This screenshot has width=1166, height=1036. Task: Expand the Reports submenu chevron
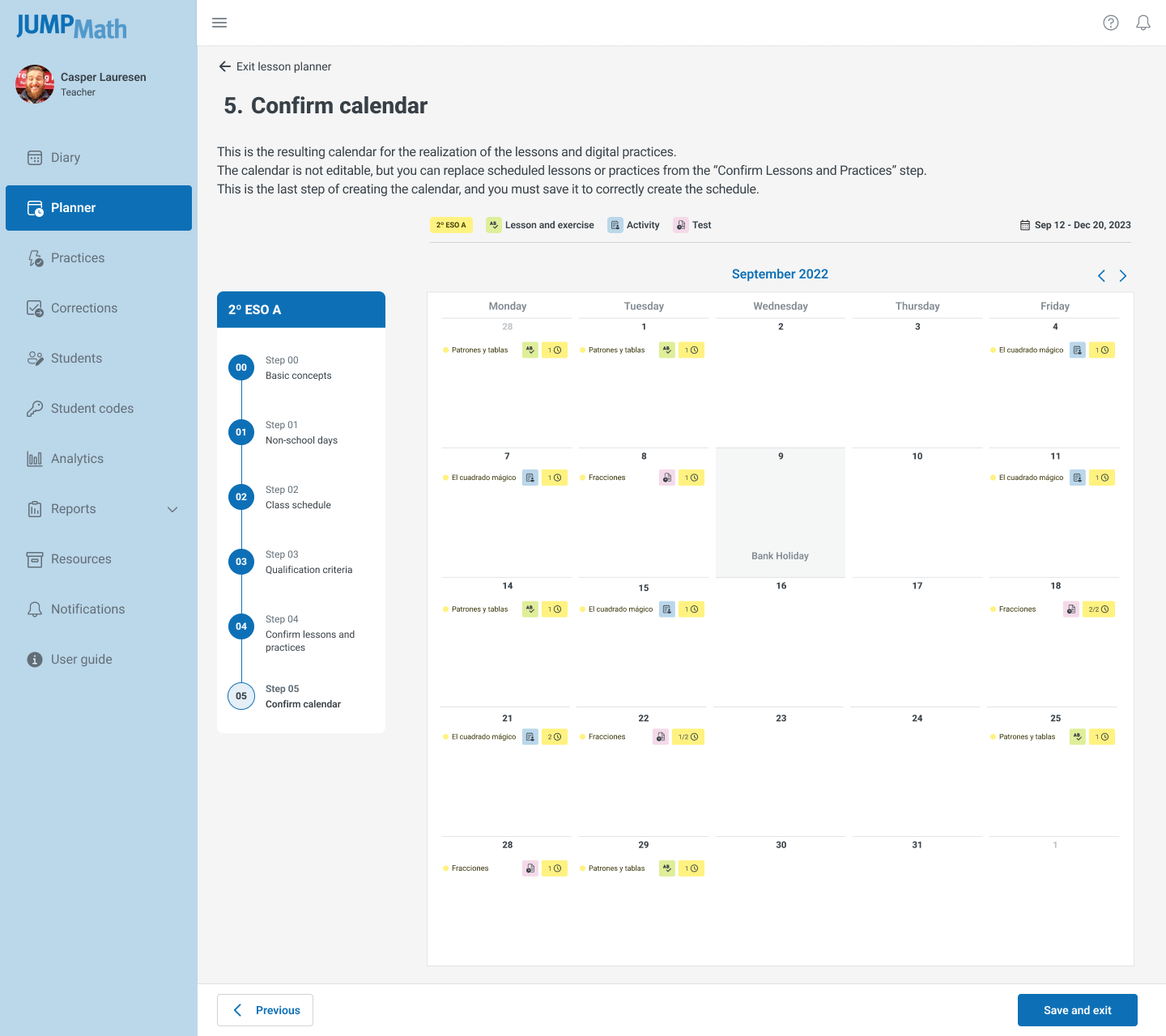[172, 509]
